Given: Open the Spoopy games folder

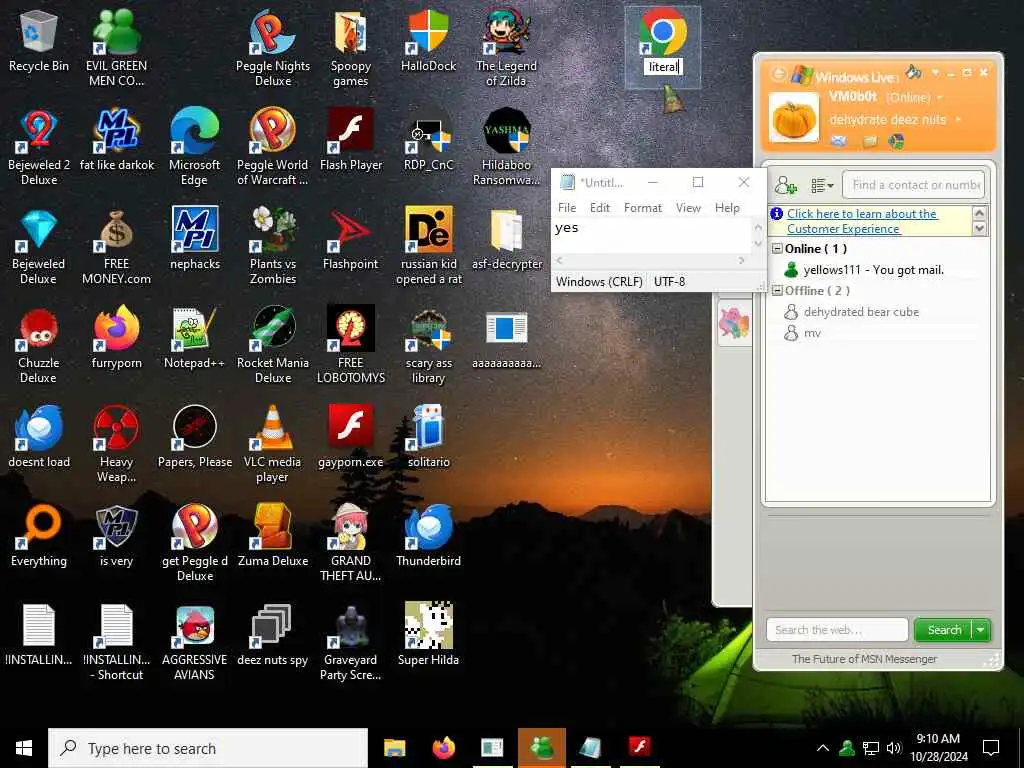Looking at the screenshot, I should point(351,48).
